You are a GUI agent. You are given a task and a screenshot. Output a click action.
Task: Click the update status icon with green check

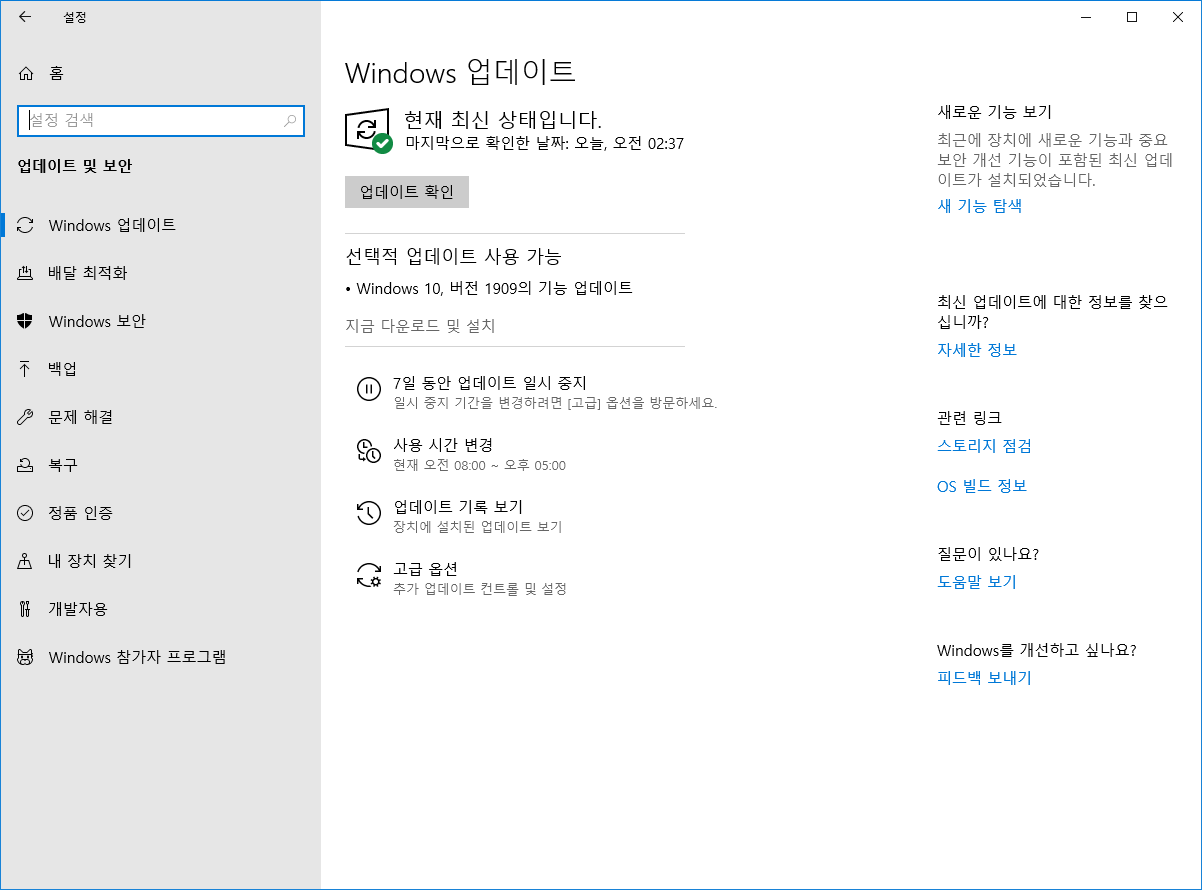368,131
